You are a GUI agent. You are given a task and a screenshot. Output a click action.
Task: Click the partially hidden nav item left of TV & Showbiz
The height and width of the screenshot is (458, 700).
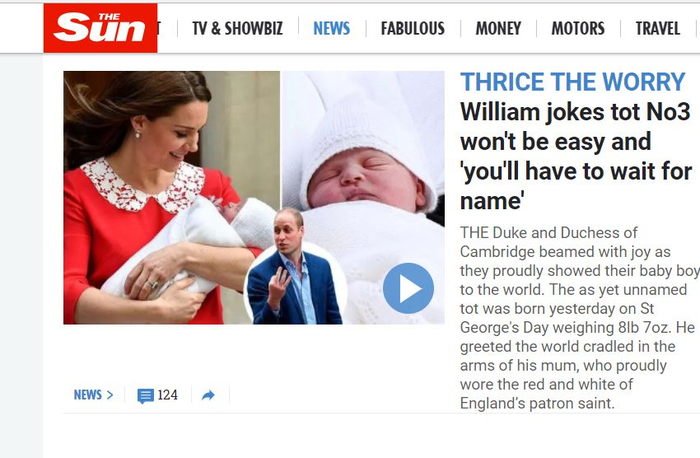coord(159,29)
